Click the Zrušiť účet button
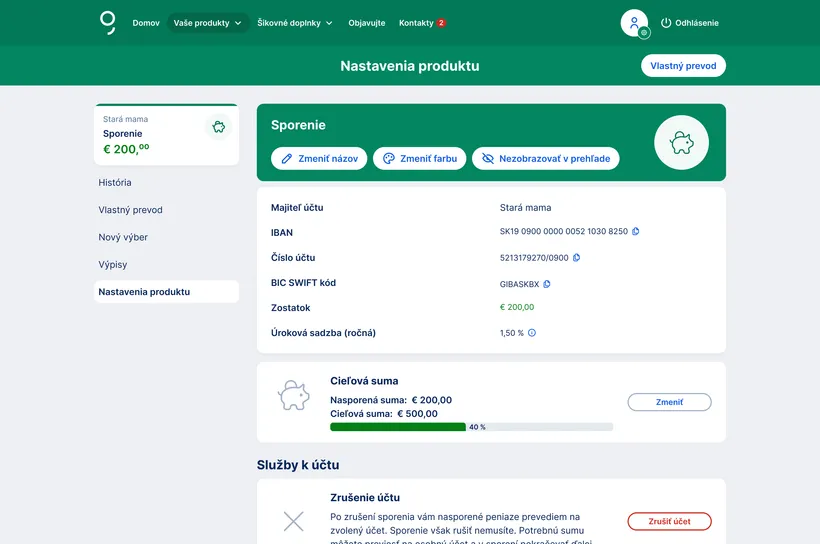This screenshot has height=544, width=820. pos(669,521)
